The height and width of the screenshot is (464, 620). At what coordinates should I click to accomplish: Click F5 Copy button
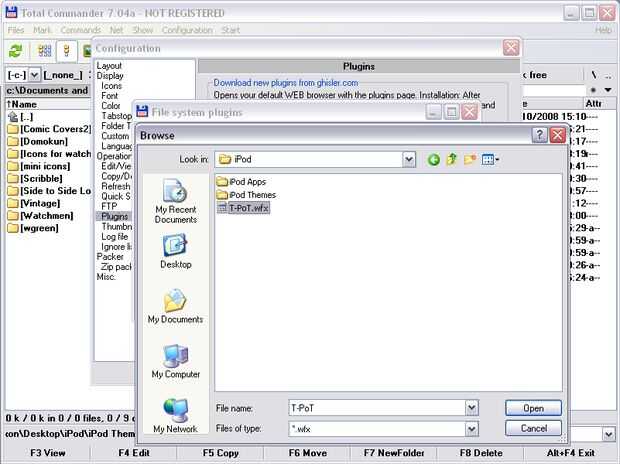[221, 453]
